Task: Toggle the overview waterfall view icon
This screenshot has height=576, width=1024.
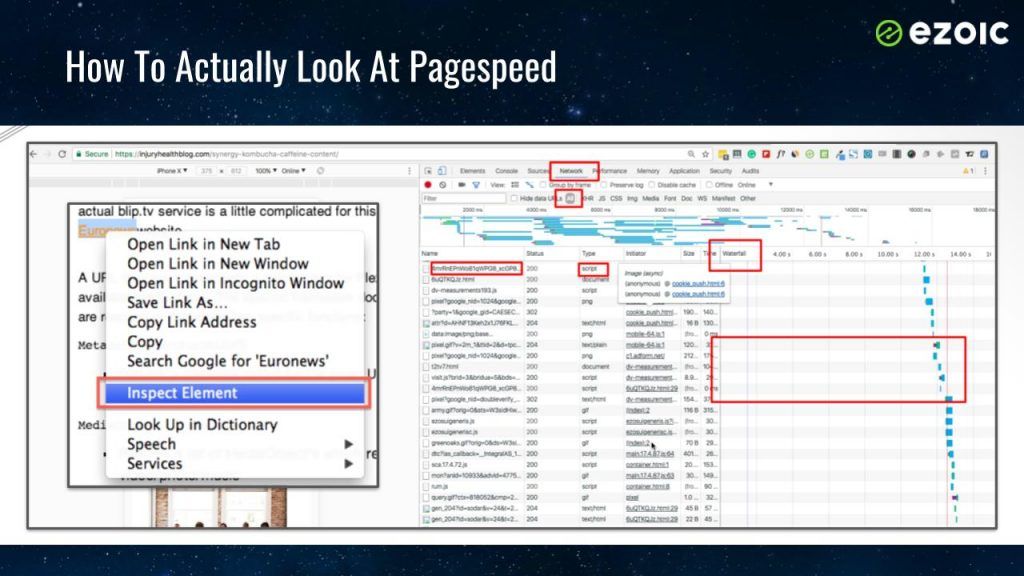Action: pyautogui.click(x=530, y=185)
